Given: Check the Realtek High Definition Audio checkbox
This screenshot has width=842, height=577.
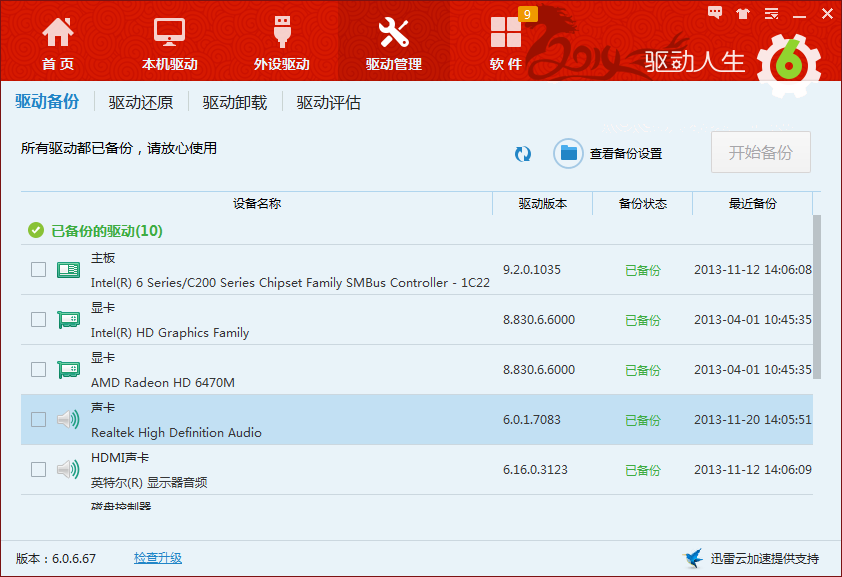Looking at the screenshot, I should (38, 419).
